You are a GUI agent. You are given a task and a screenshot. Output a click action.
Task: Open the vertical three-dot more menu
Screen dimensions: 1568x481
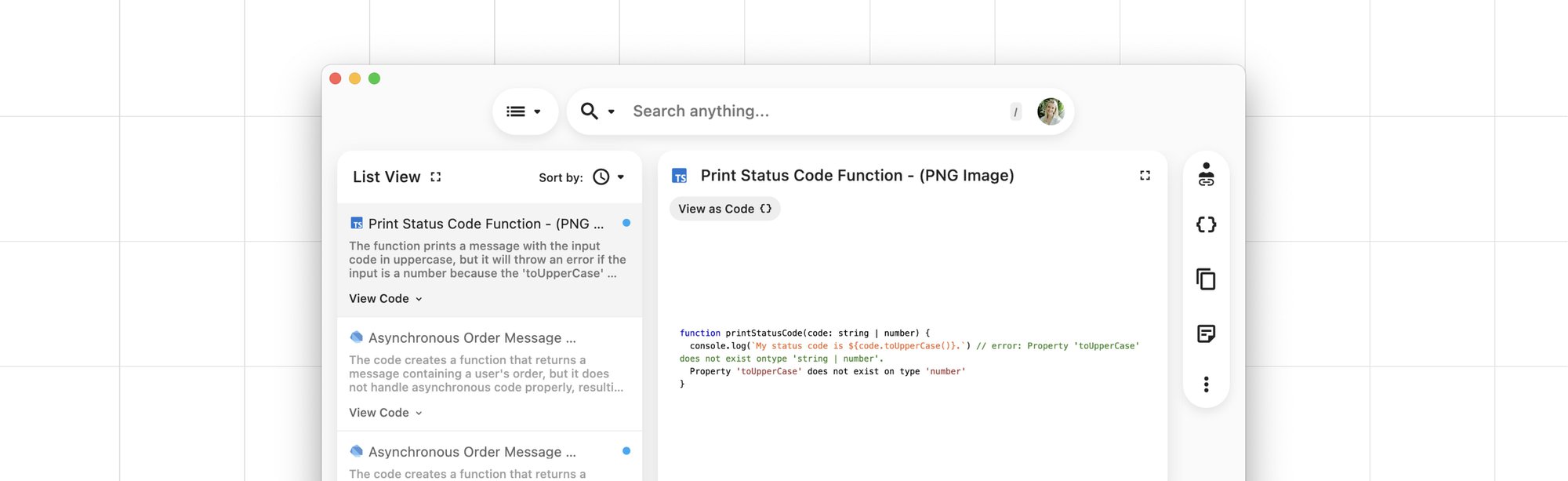(x=1206, y=384)
